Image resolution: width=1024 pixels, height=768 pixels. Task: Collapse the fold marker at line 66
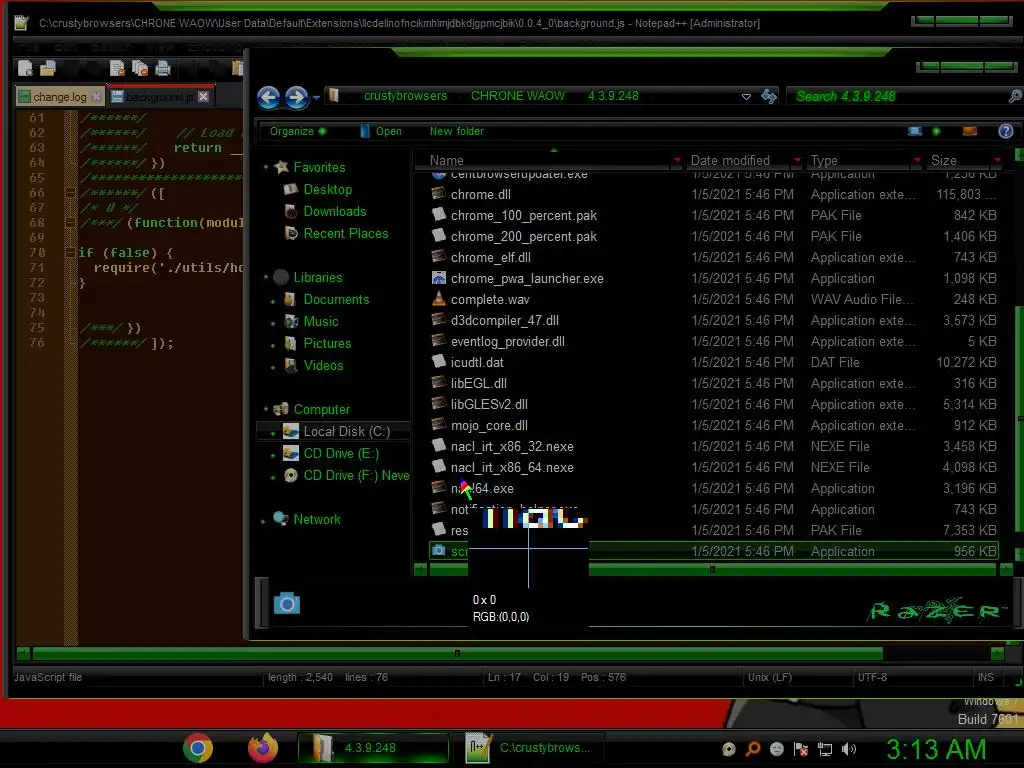pos(69,193)
